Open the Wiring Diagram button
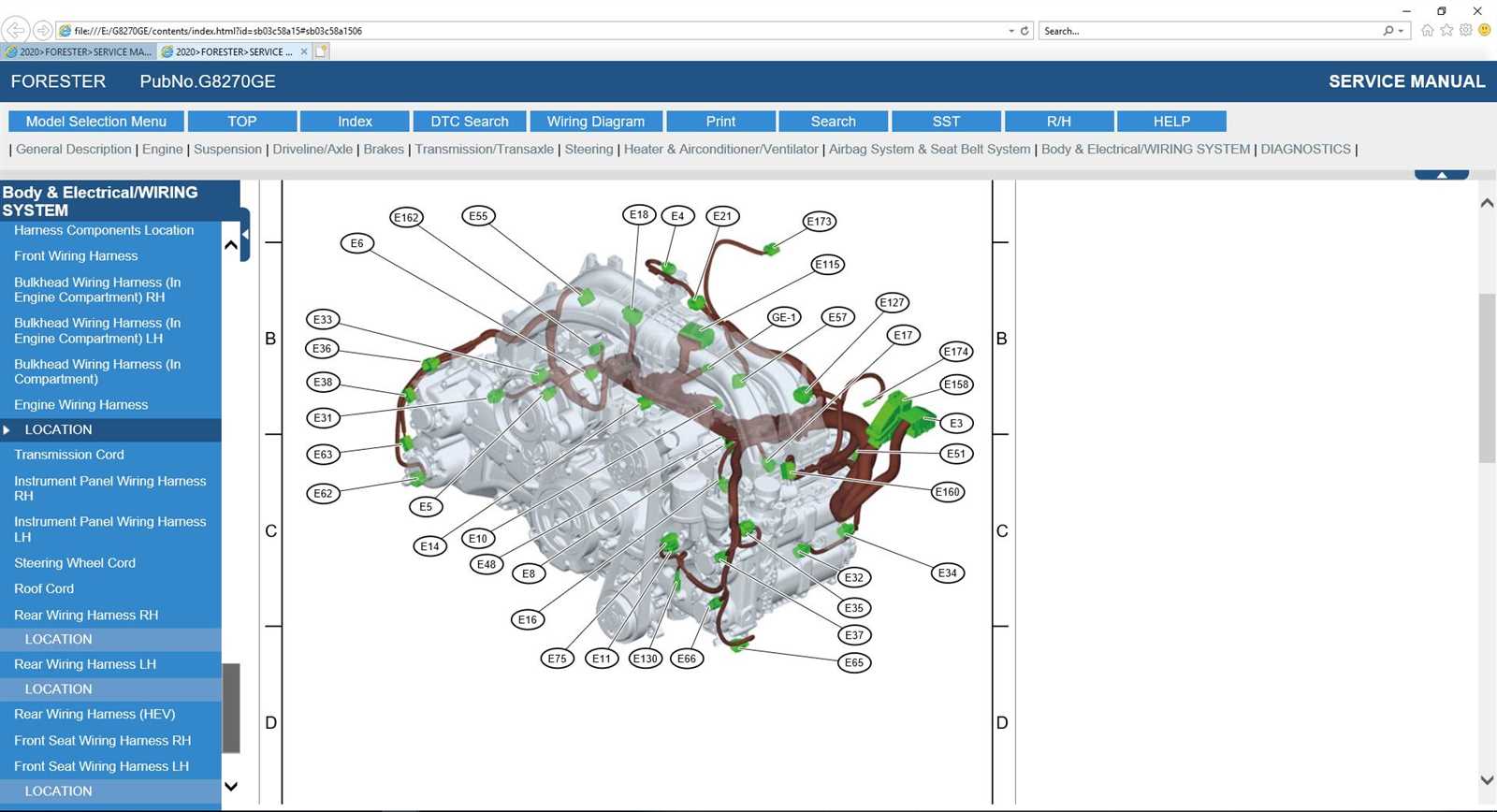 (x=596, y=122)
